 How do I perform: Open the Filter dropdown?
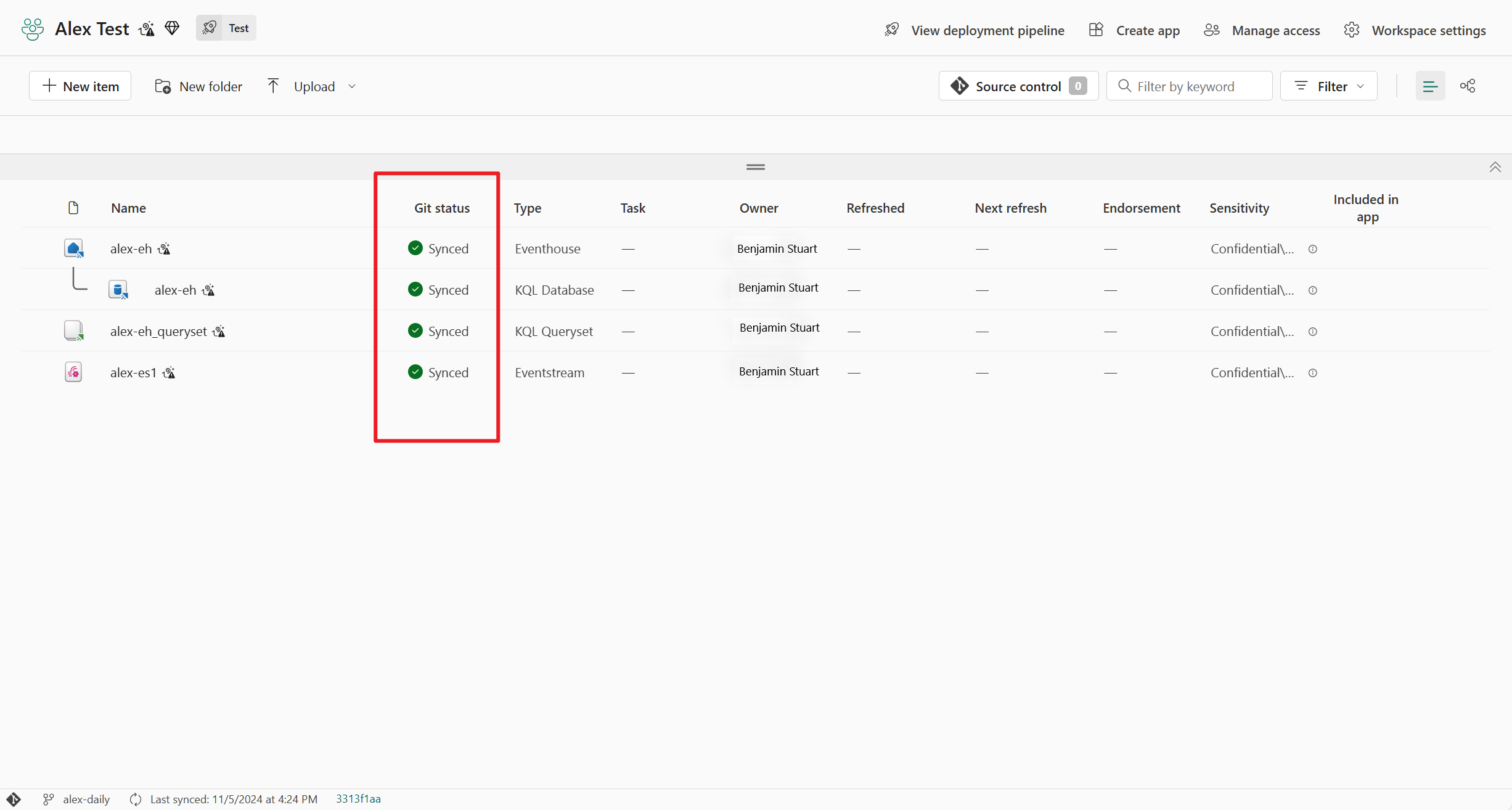tap(1328, 86)
